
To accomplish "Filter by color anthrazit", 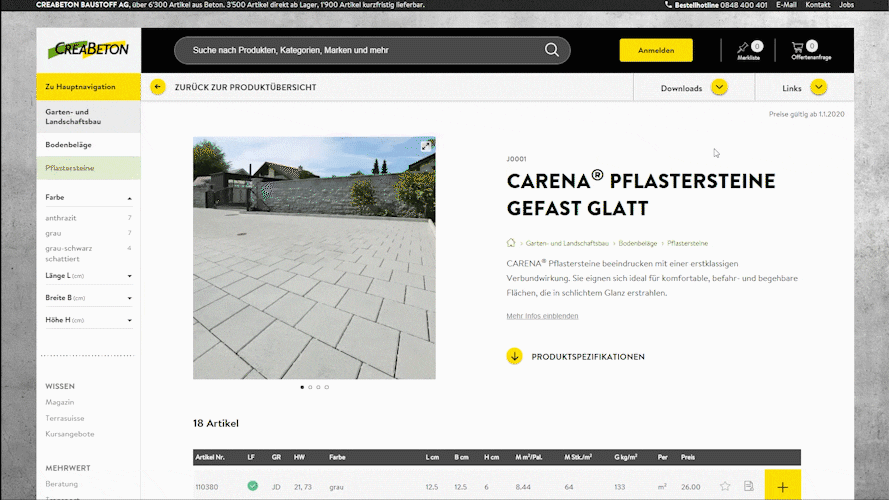I will tap(61, 218).
